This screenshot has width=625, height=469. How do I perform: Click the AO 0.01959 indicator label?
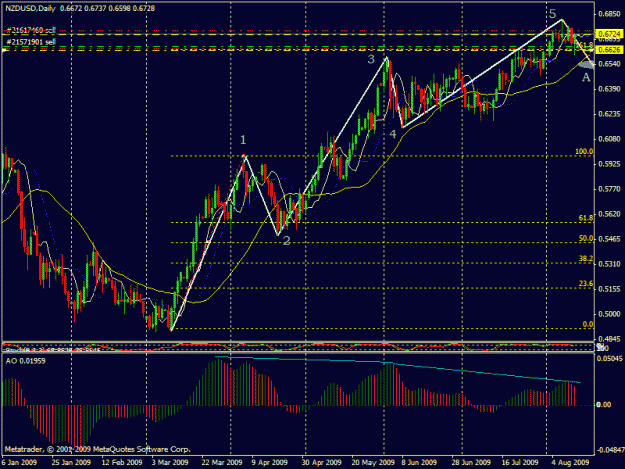click(26, 361)
